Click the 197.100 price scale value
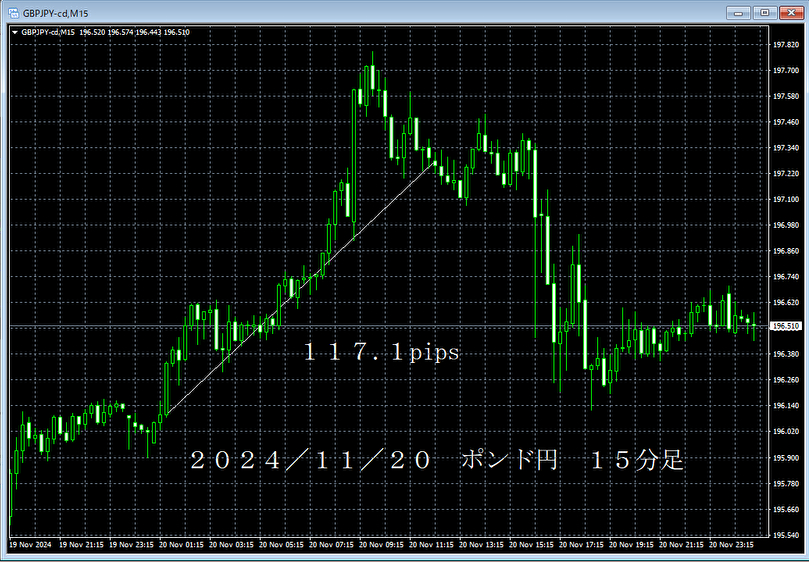This screenshot has width=809, height=562. pos(786,200)
